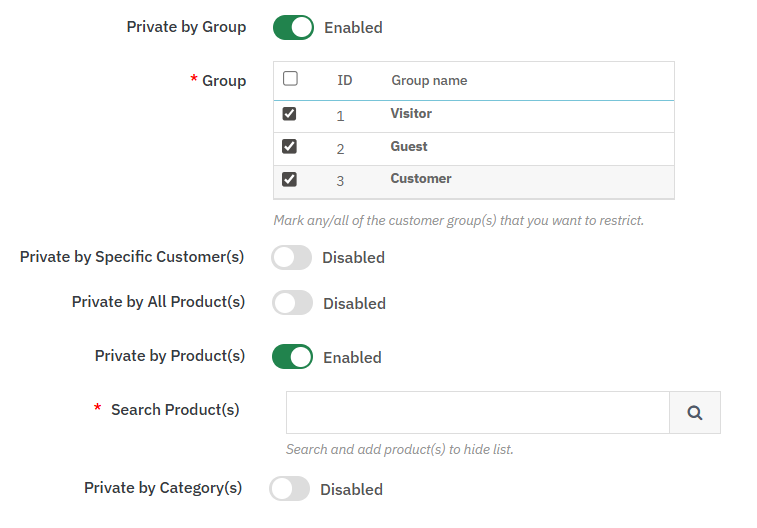Viewport: 757px width, 528px height.
Task: Tick the select-all checkbox in group table header
Action: [290, 79]
